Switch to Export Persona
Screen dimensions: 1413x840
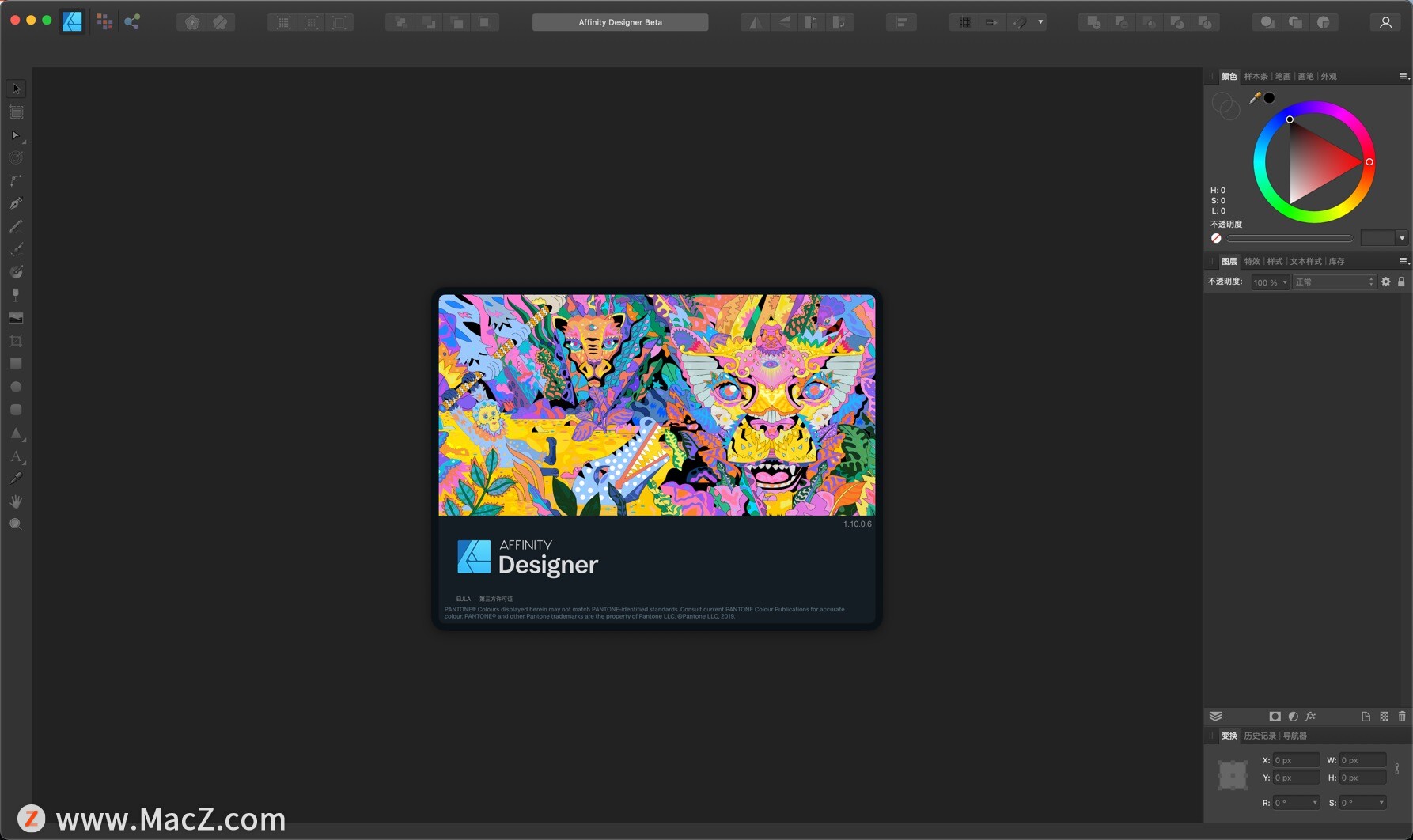[132, 22]
